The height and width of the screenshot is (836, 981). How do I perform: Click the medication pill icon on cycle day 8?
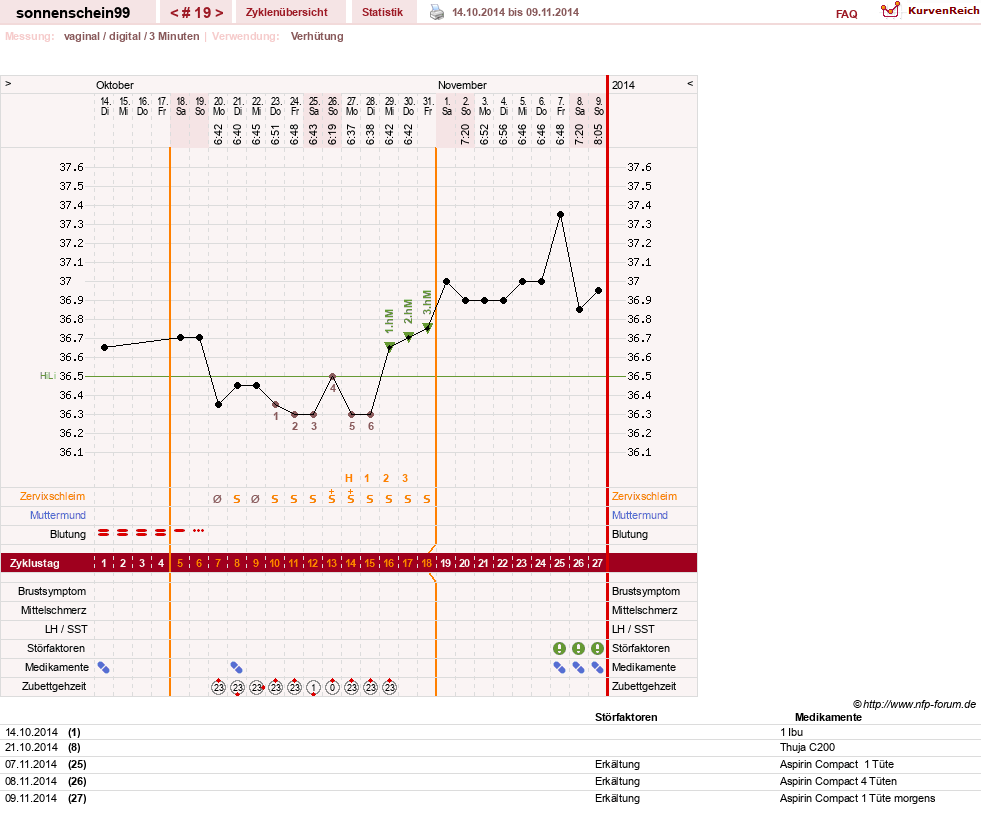coord(236,668)
